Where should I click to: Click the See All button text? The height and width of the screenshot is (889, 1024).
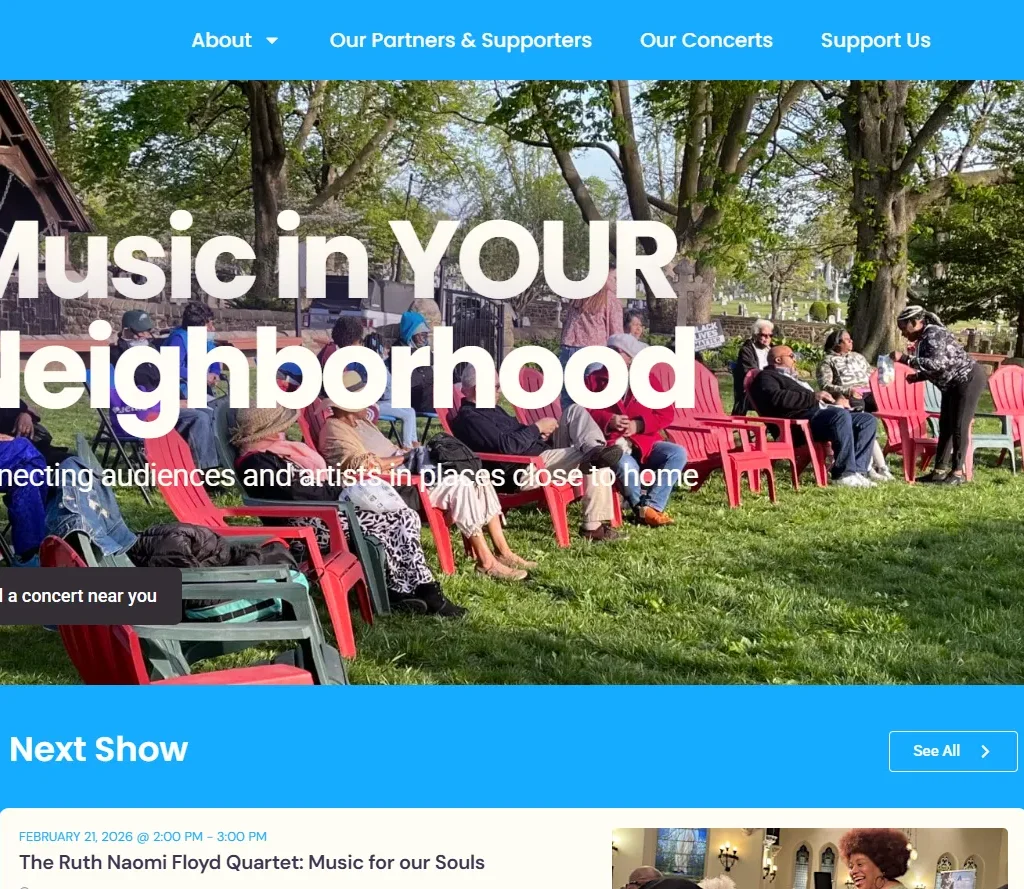936,751
